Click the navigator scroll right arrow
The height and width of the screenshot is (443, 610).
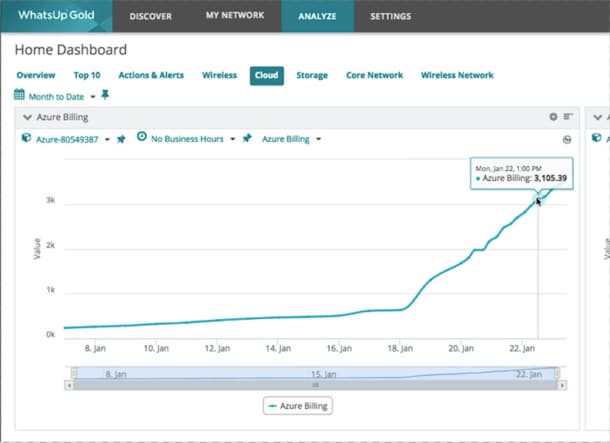pos(562,385)
